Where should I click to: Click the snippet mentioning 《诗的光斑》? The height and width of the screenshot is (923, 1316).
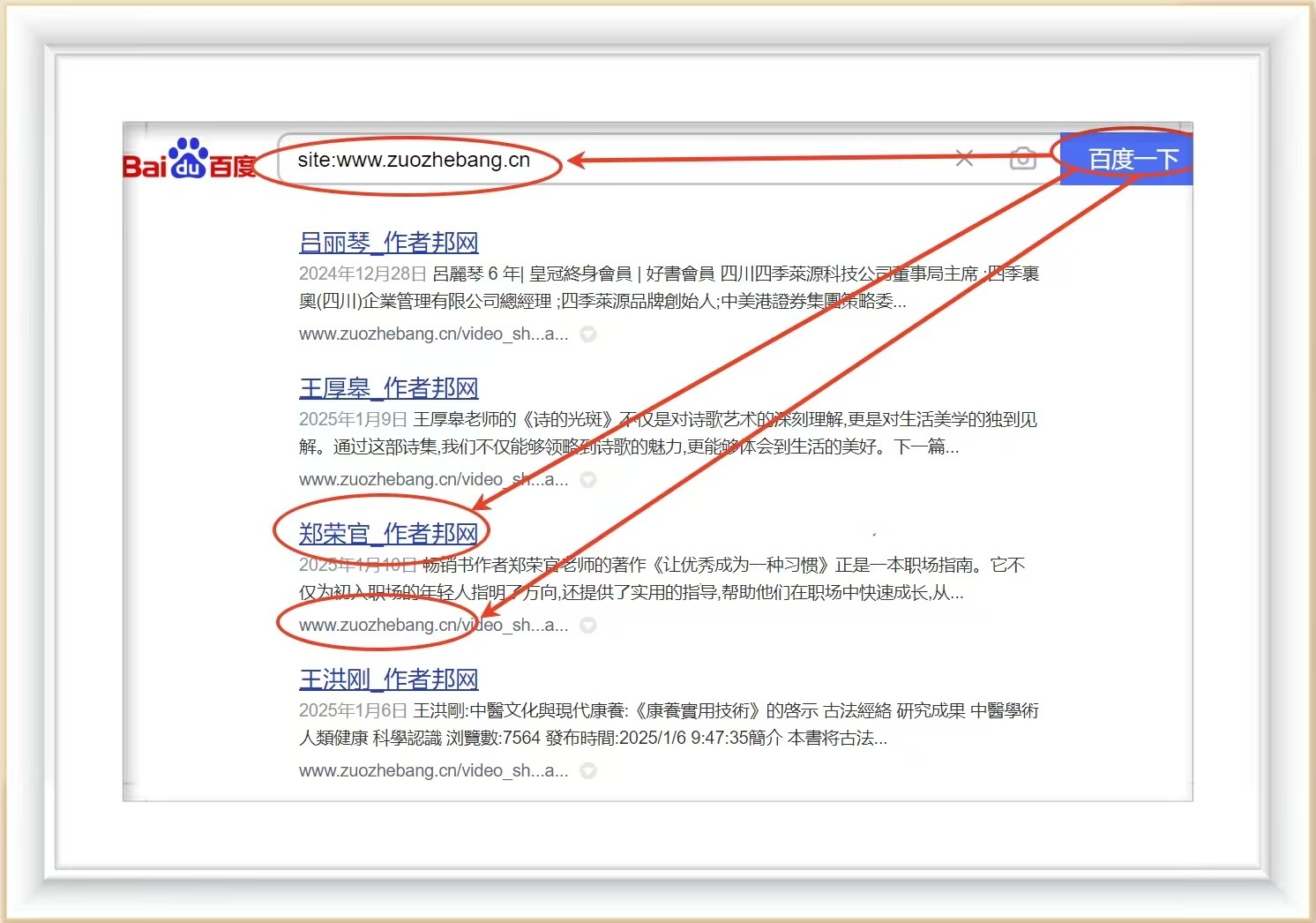[x=667, y=433]
